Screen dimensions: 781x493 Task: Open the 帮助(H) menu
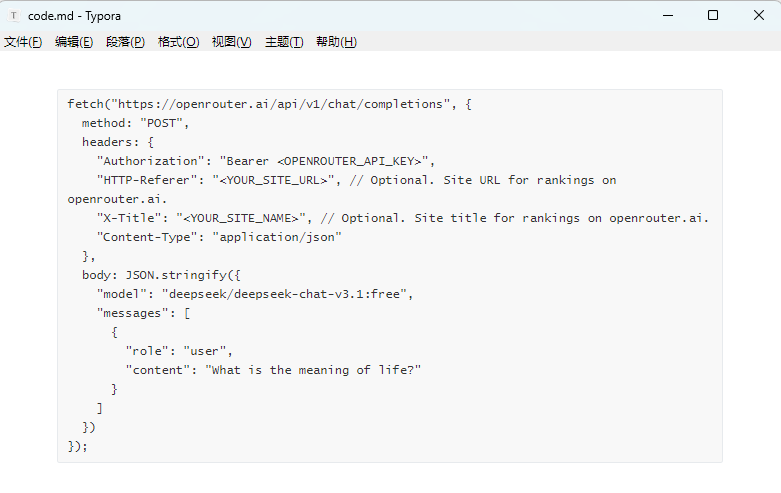(x=336, y=42)
